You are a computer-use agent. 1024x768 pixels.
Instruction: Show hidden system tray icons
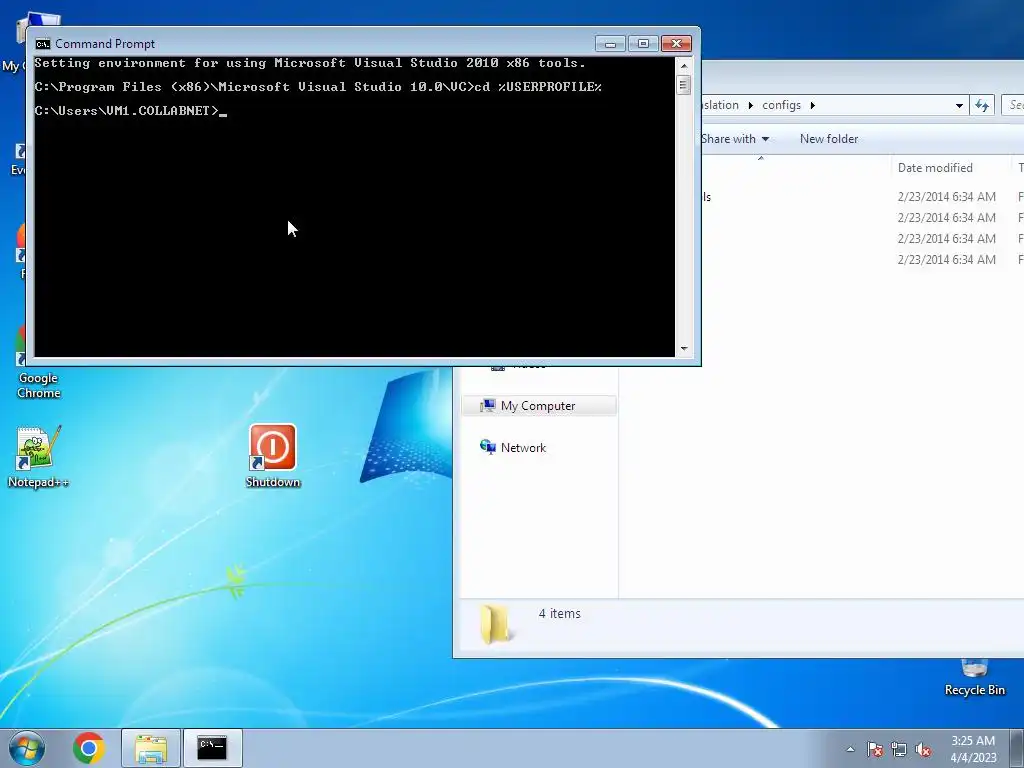pos(850,749)
